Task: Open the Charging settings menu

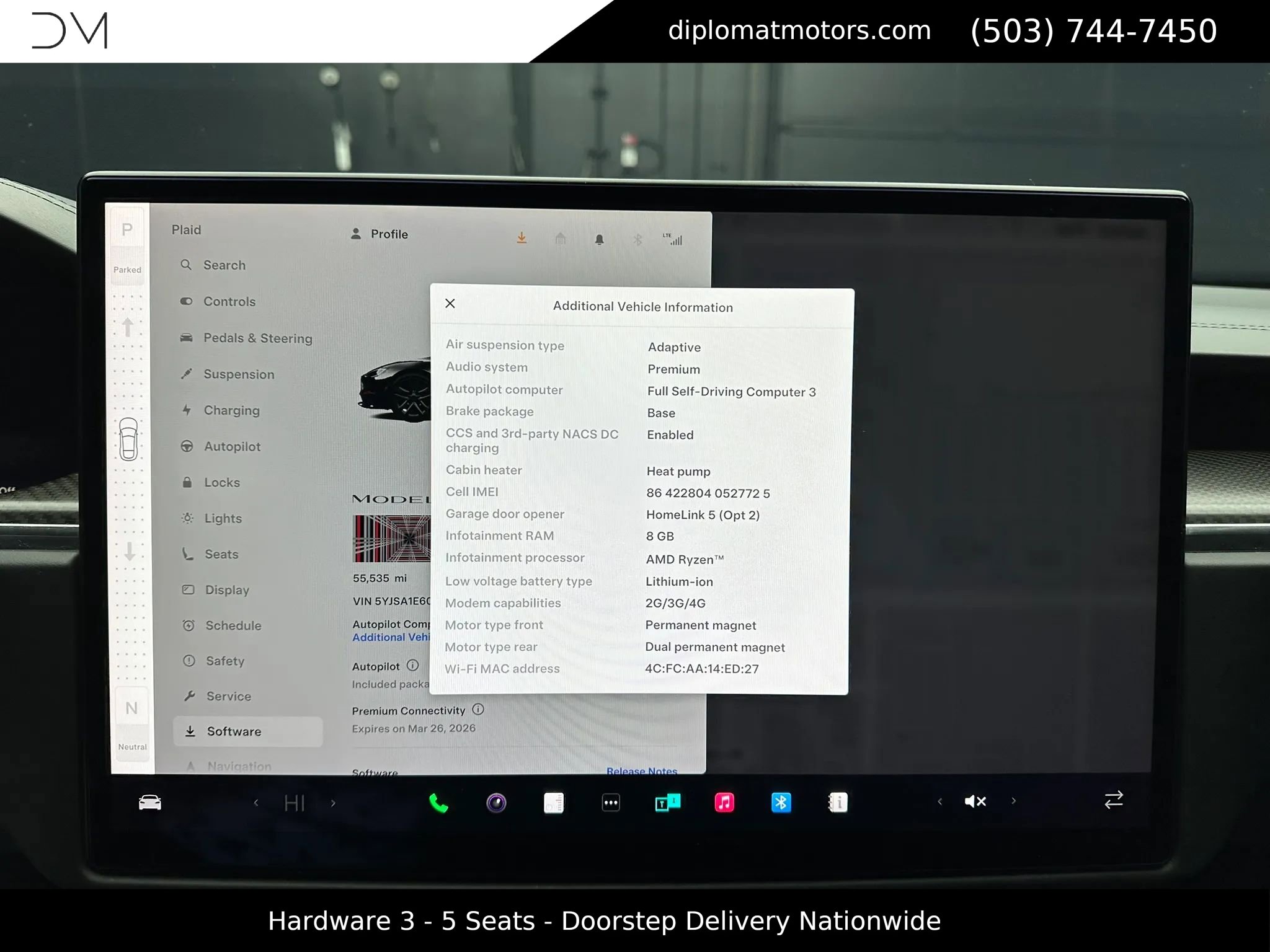Action: (231, 410)
